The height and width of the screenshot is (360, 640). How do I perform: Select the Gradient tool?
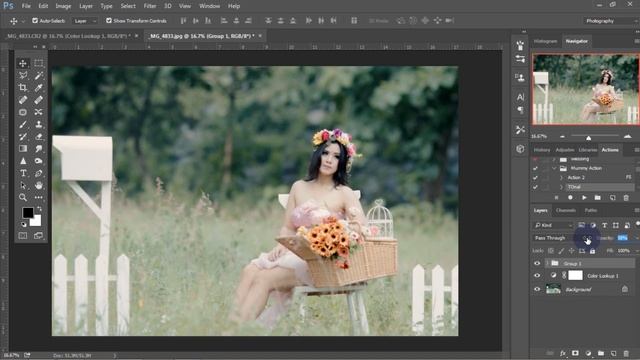point(23,149)
